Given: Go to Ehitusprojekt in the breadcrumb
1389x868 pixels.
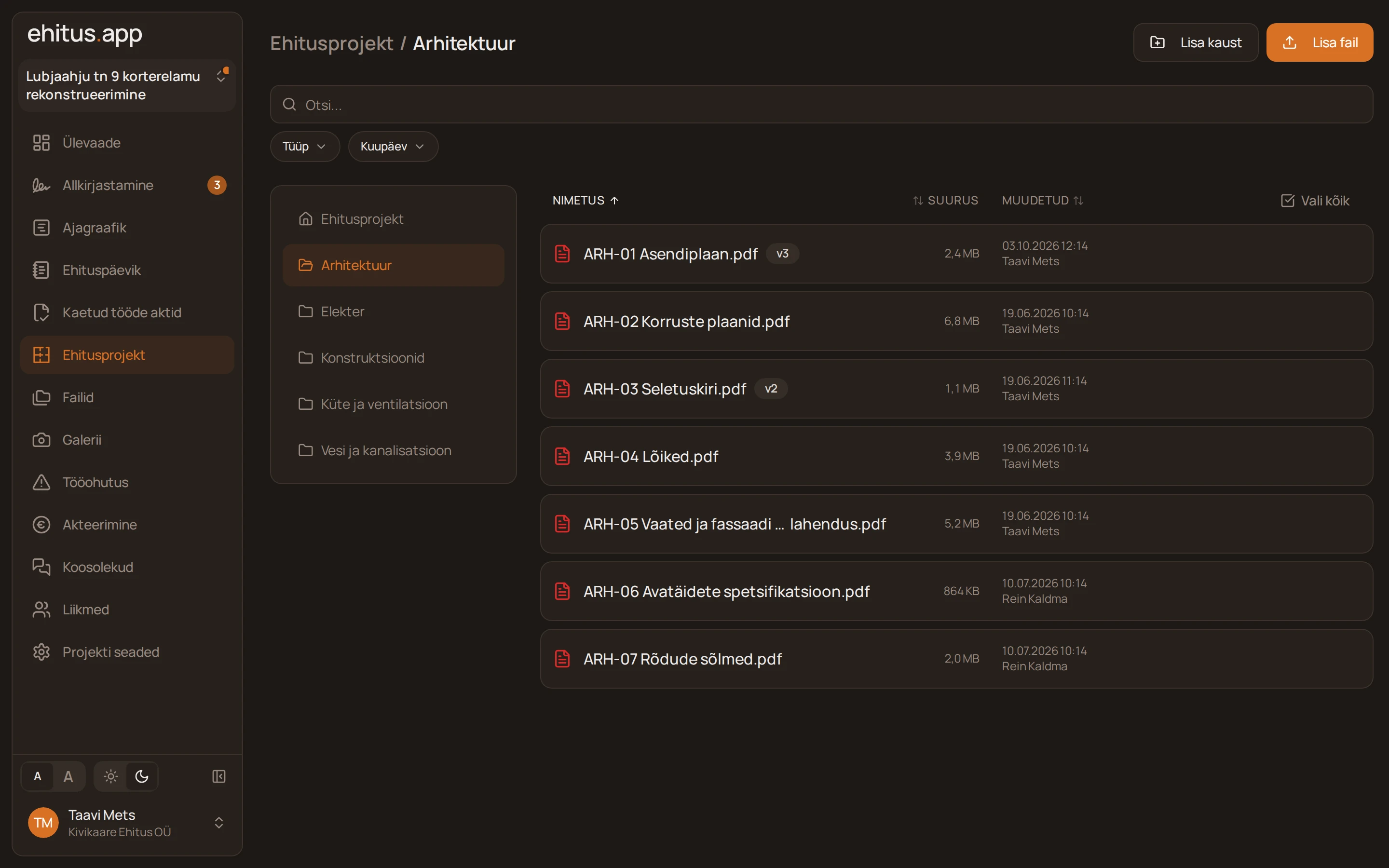Looking at the screenshot, I should [331, 43].
